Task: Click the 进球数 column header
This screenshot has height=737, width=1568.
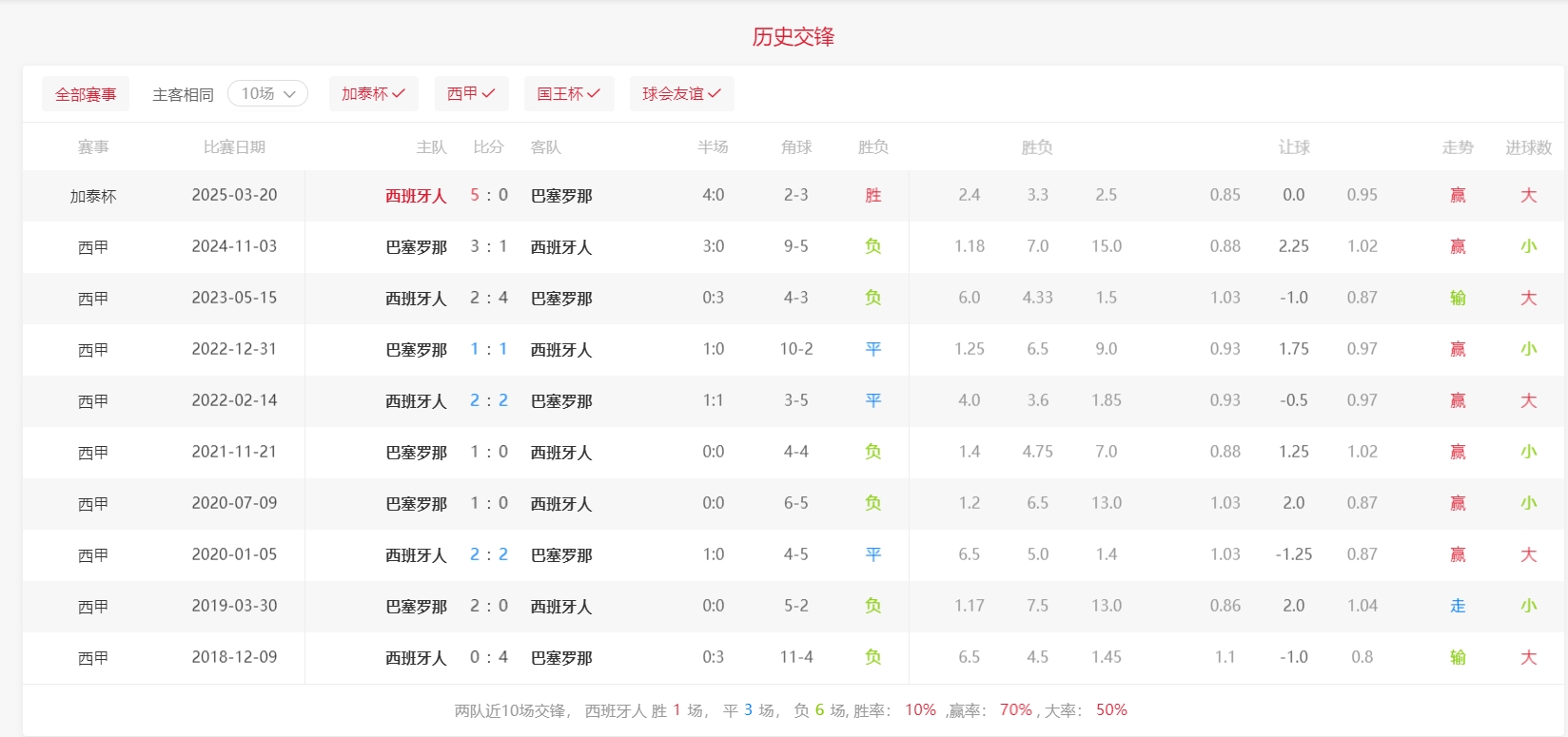Action: (x=1528, y=147)
